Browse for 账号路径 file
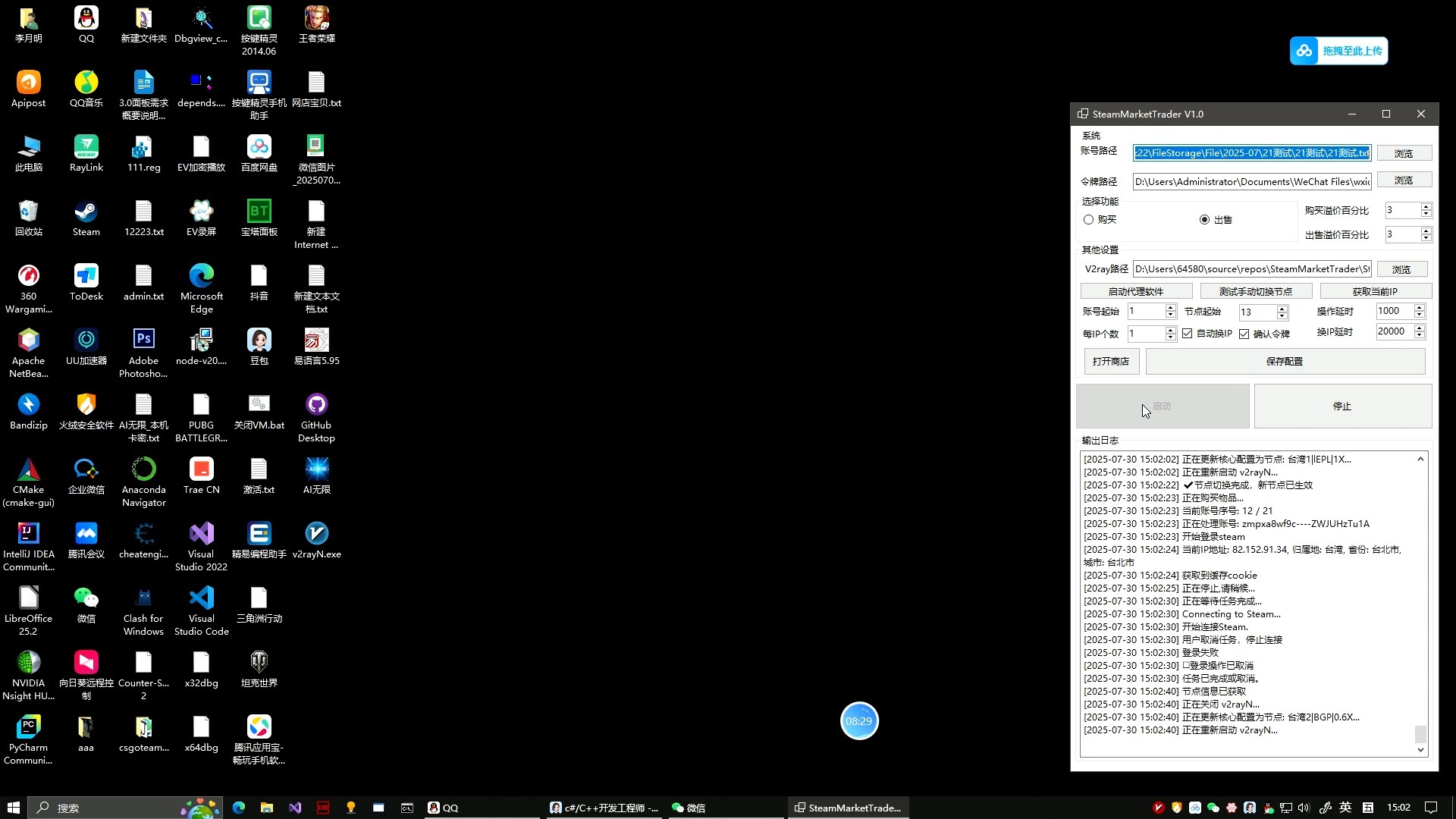 click(1404, 153)
